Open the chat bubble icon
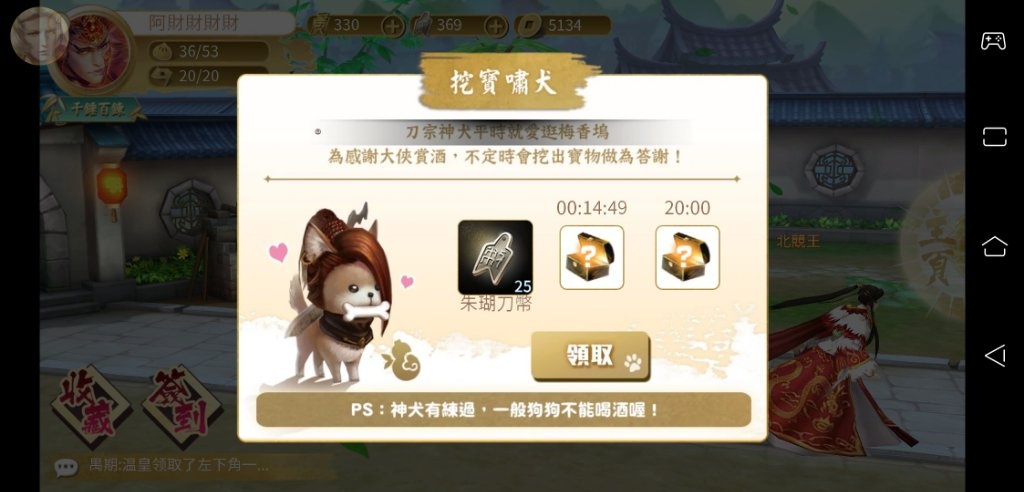 coord(66,467)
